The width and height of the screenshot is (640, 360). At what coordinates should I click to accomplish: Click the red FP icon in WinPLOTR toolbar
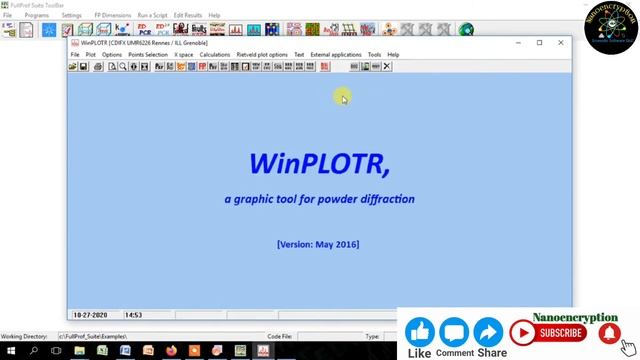click(x=202, y=67)
